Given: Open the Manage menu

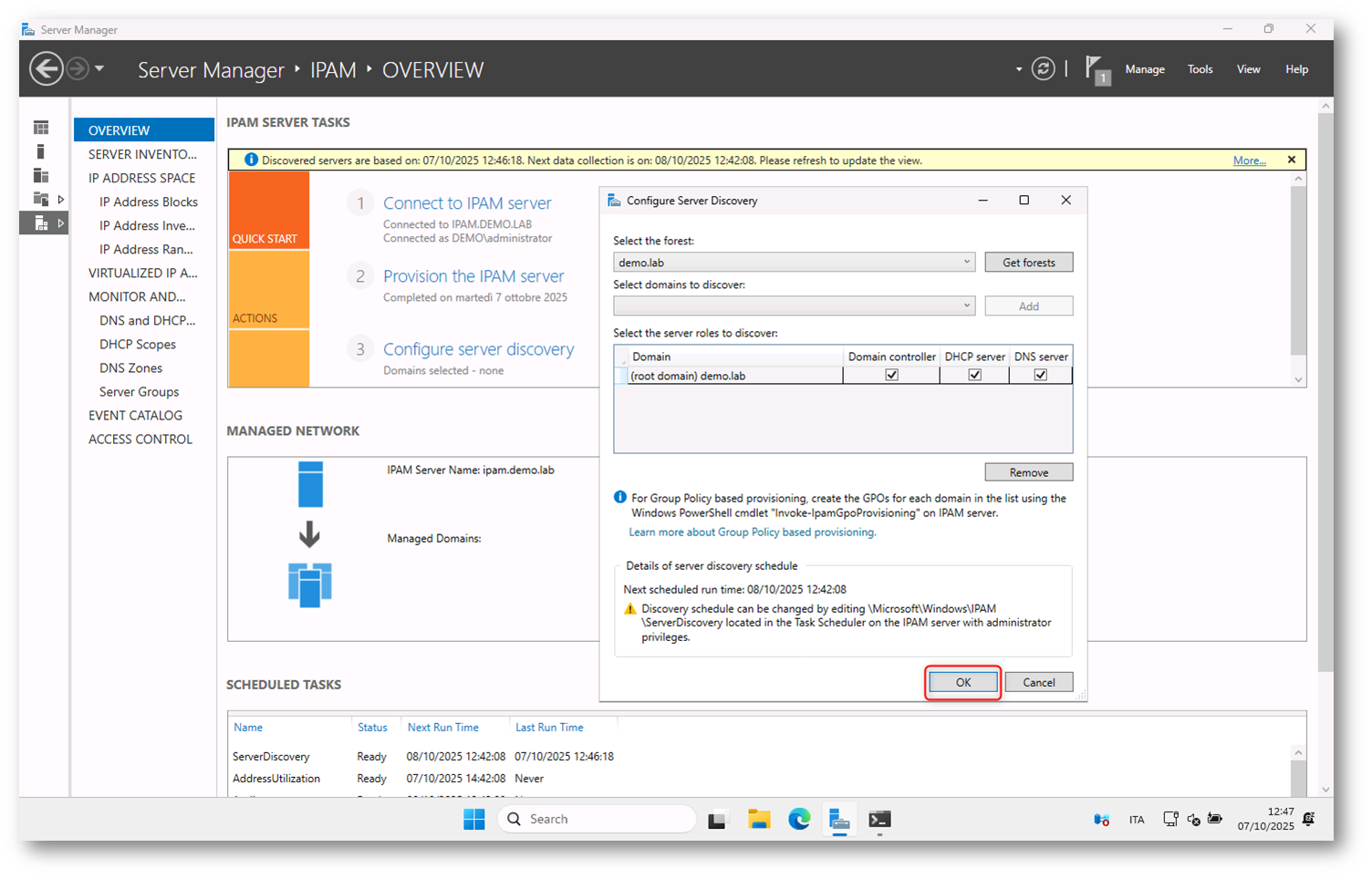Looking at the screenshot, I should [1144, 69].
